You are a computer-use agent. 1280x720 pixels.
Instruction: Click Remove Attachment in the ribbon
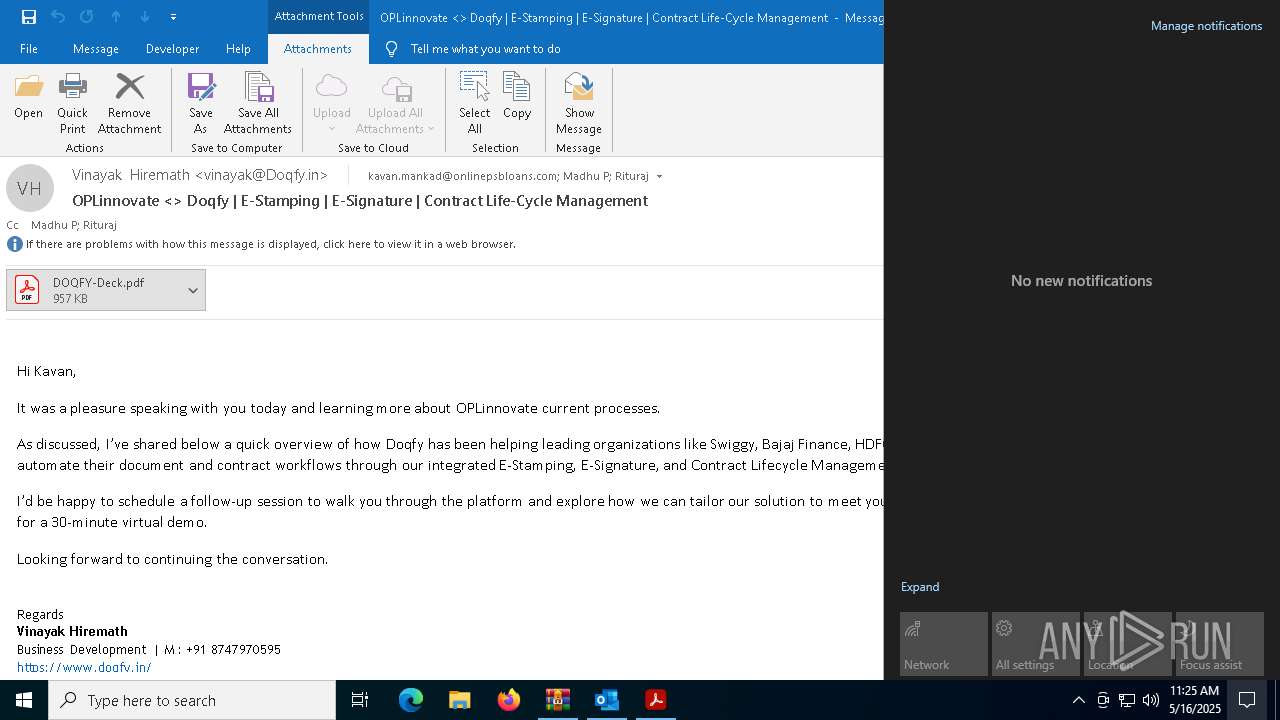coord(130,104)
